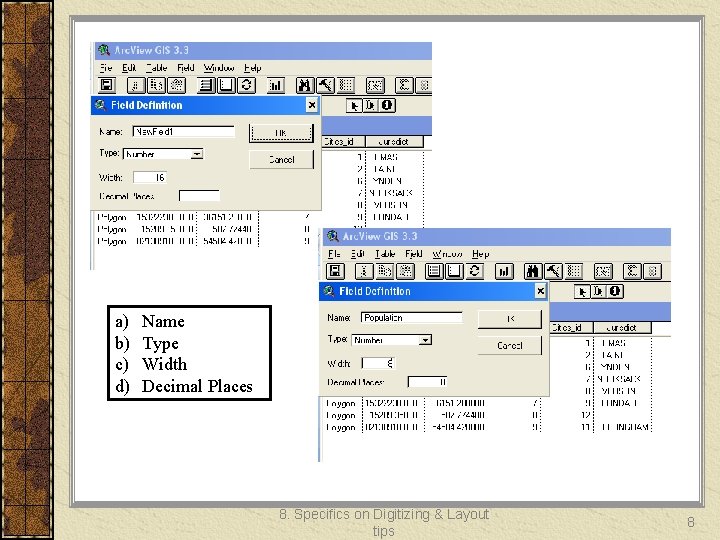Select pointer tool in NewField1 window
Image resolution: width=720 pixels, height=540 pixels.
point(353,106)
